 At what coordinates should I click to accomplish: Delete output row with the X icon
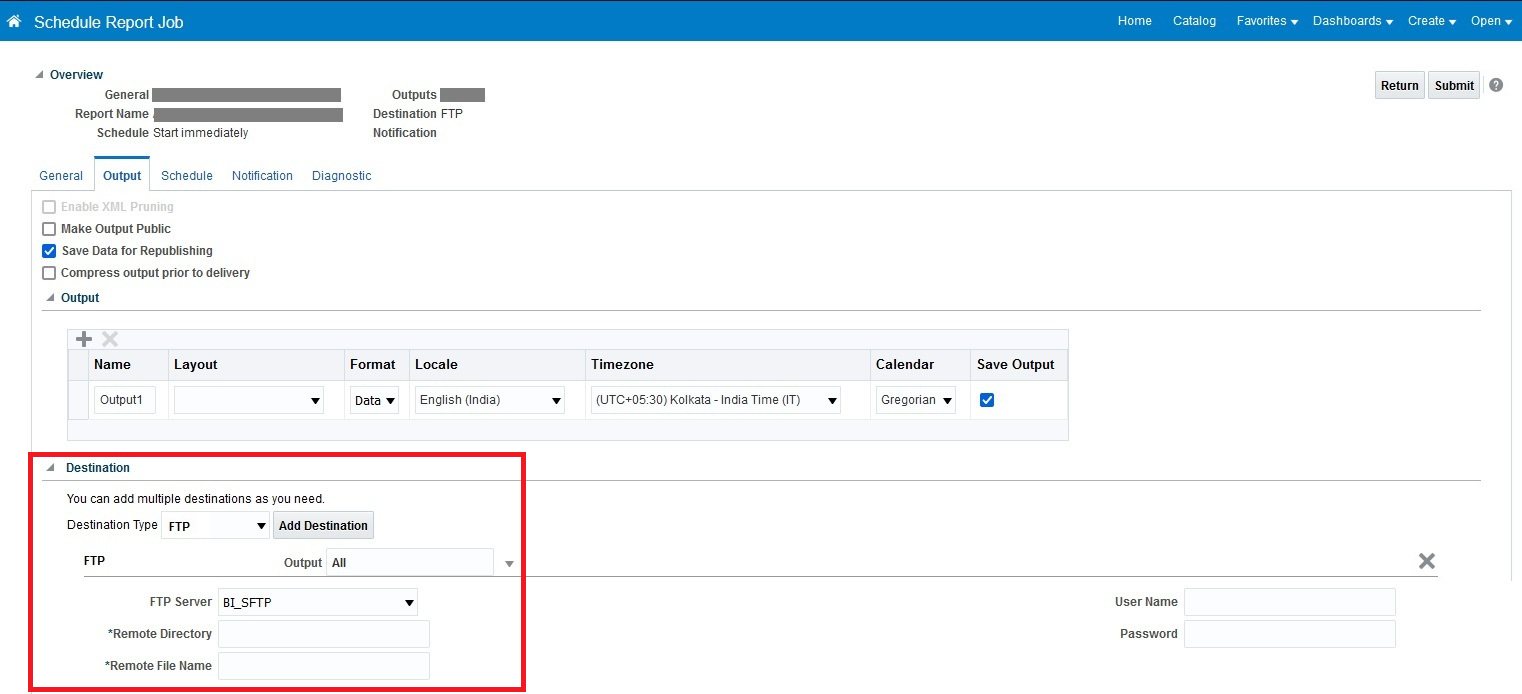(x=110, y=339)
